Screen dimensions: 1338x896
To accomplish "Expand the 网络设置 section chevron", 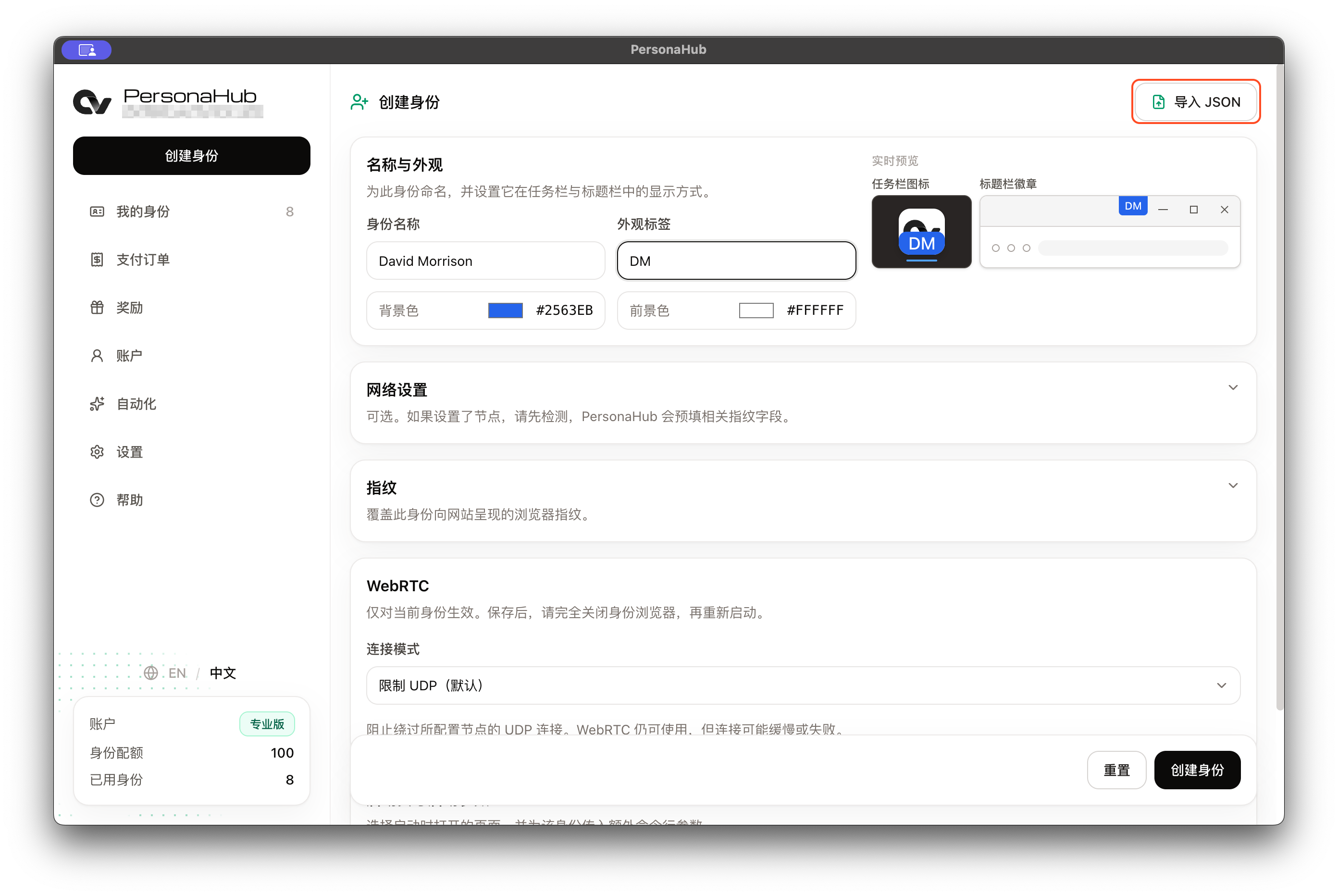I will point(1233,387).
